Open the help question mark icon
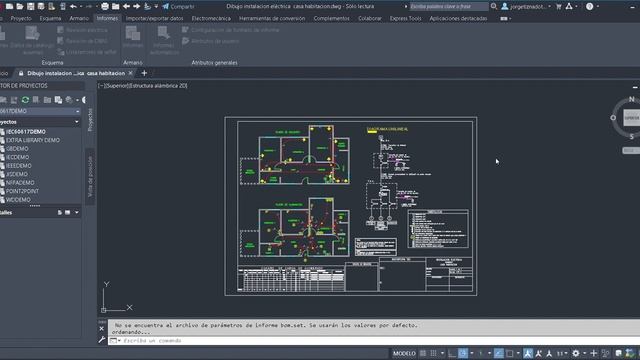This screenshot has width=640, height=360. tap(589, 7)
